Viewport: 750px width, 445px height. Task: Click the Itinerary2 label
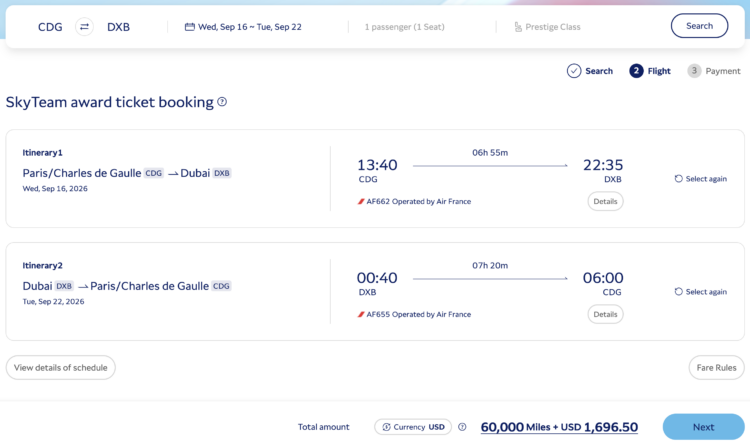43,266
